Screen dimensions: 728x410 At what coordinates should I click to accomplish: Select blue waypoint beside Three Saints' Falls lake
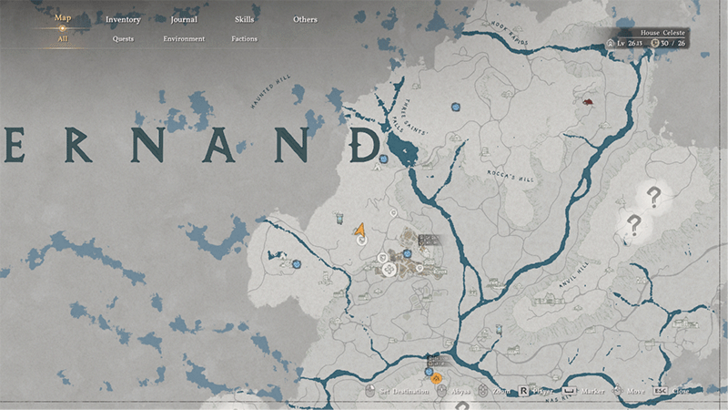(x=384, y=159)
